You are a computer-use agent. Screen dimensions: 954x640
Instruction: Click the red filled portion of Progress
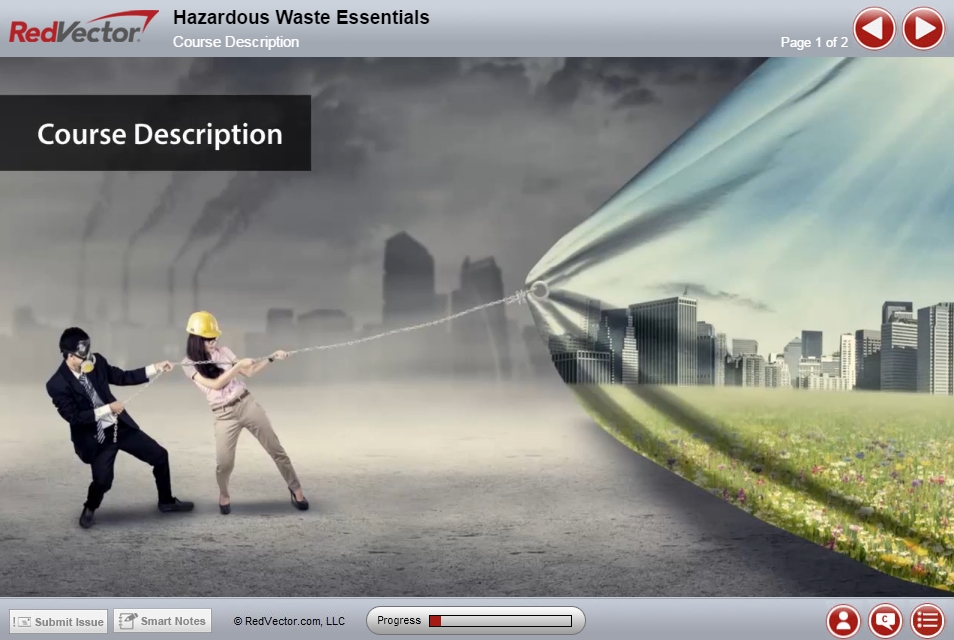[435, 621]
